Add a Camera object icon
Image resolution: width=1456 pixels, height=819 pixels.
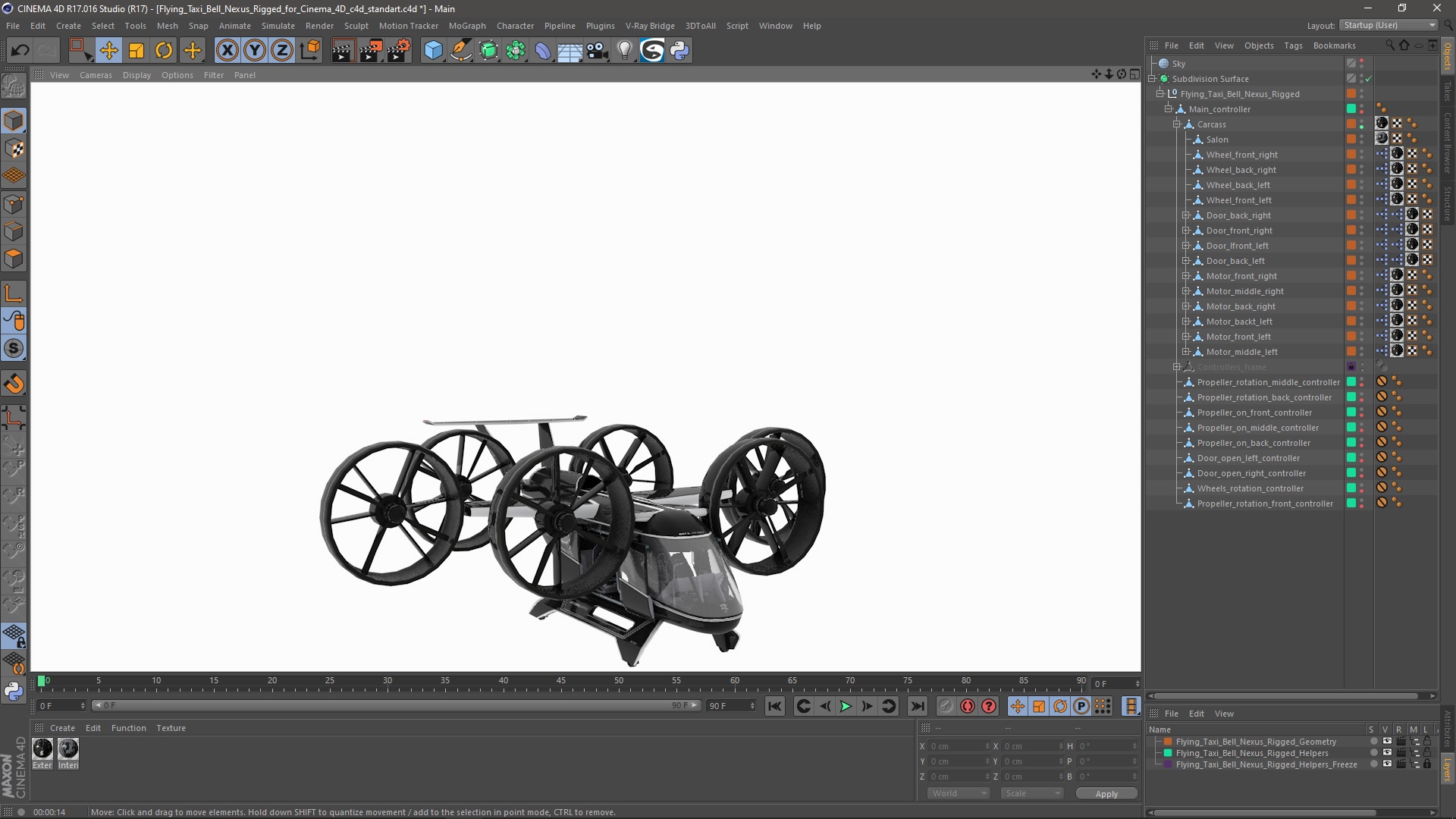coord(598,51)
